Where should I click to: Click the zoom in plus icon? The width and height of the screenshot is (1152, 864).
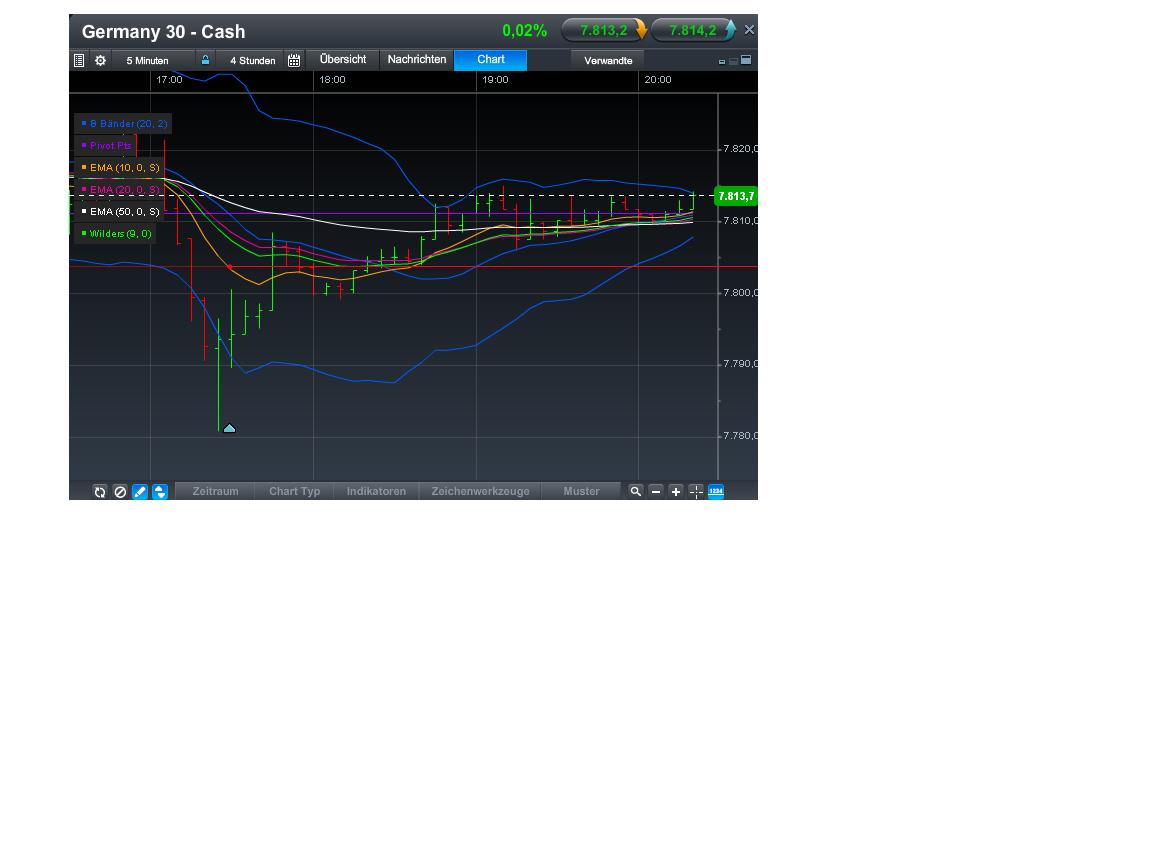pyautogui.click(x=676, y=492)
